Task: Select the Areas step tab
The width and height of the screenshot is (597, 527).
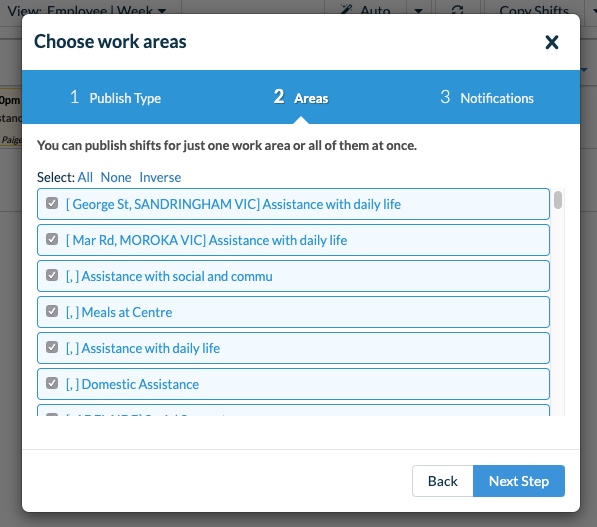Action: pos(301,97)
